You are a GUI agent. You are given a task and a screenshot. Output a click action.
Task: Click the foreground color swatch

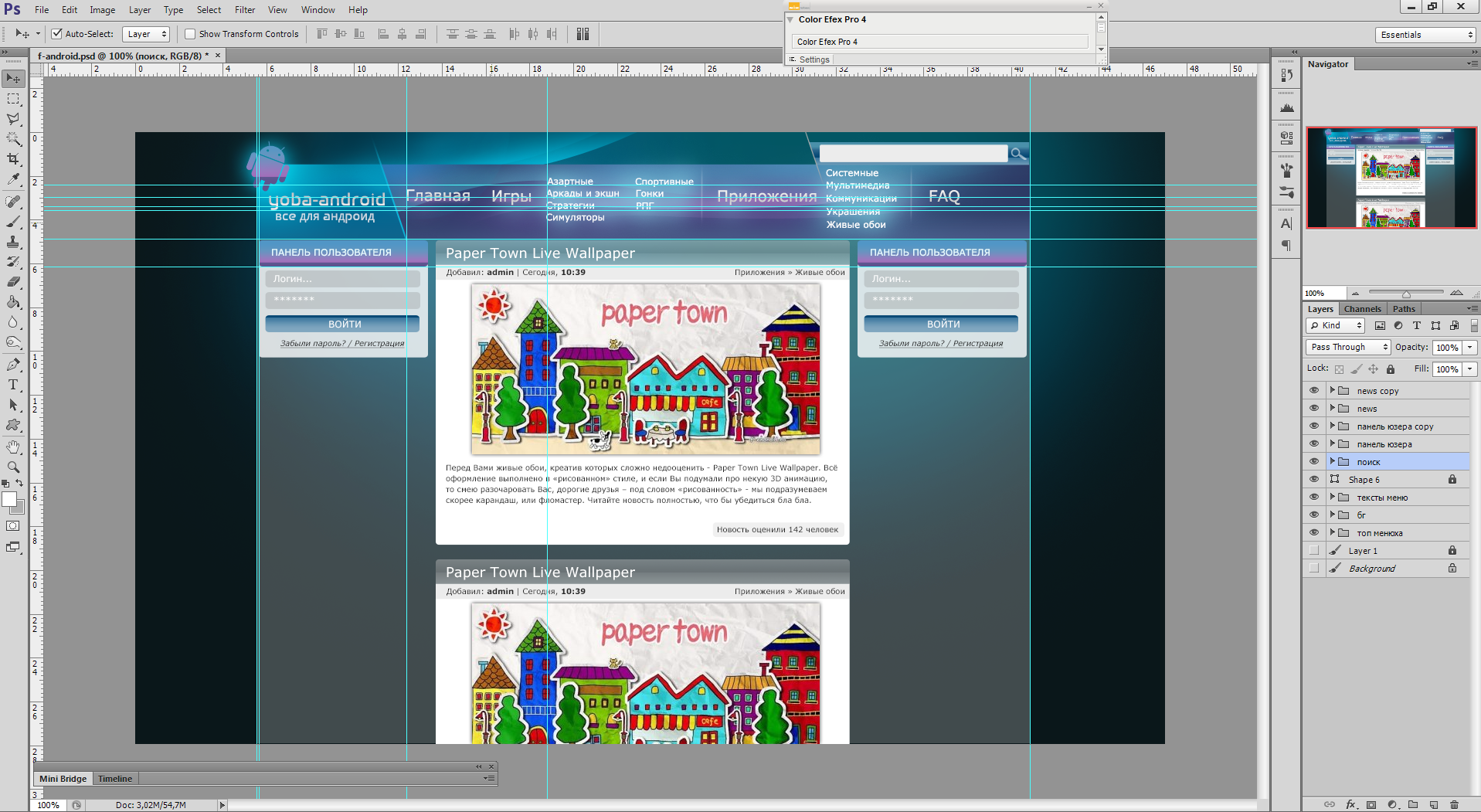coord(10,499)
